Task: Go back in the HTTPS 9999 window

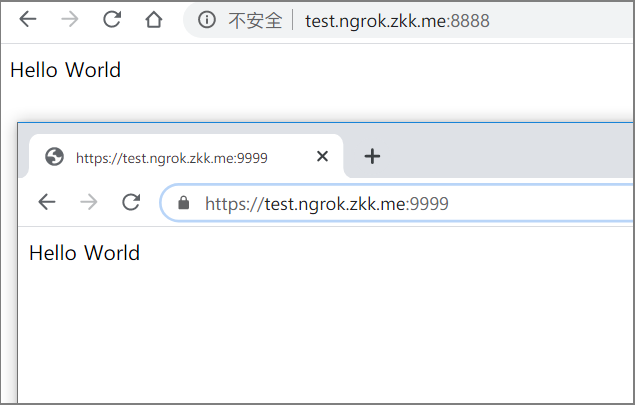Action: click(47, 203)
